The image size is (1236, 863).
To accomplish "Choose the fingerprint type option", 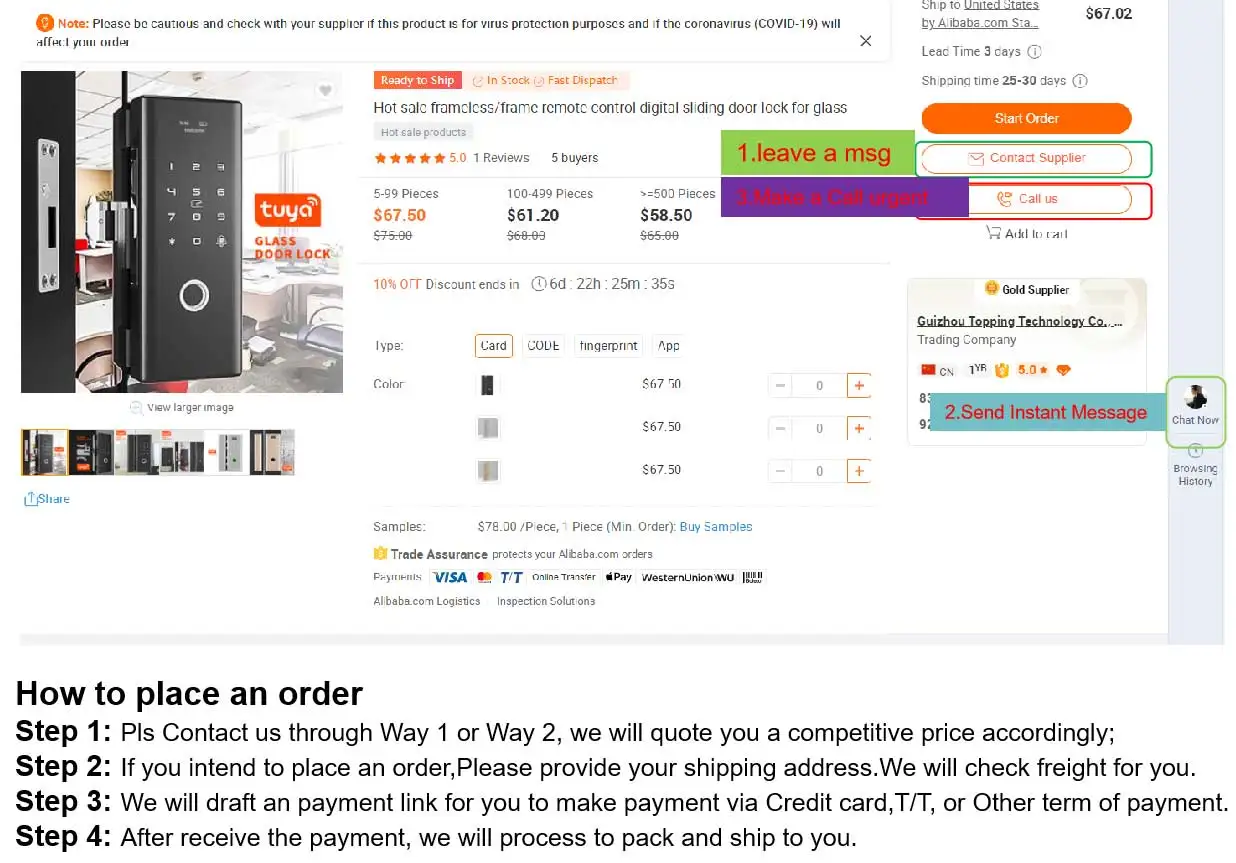I will [x=608, y=346].
